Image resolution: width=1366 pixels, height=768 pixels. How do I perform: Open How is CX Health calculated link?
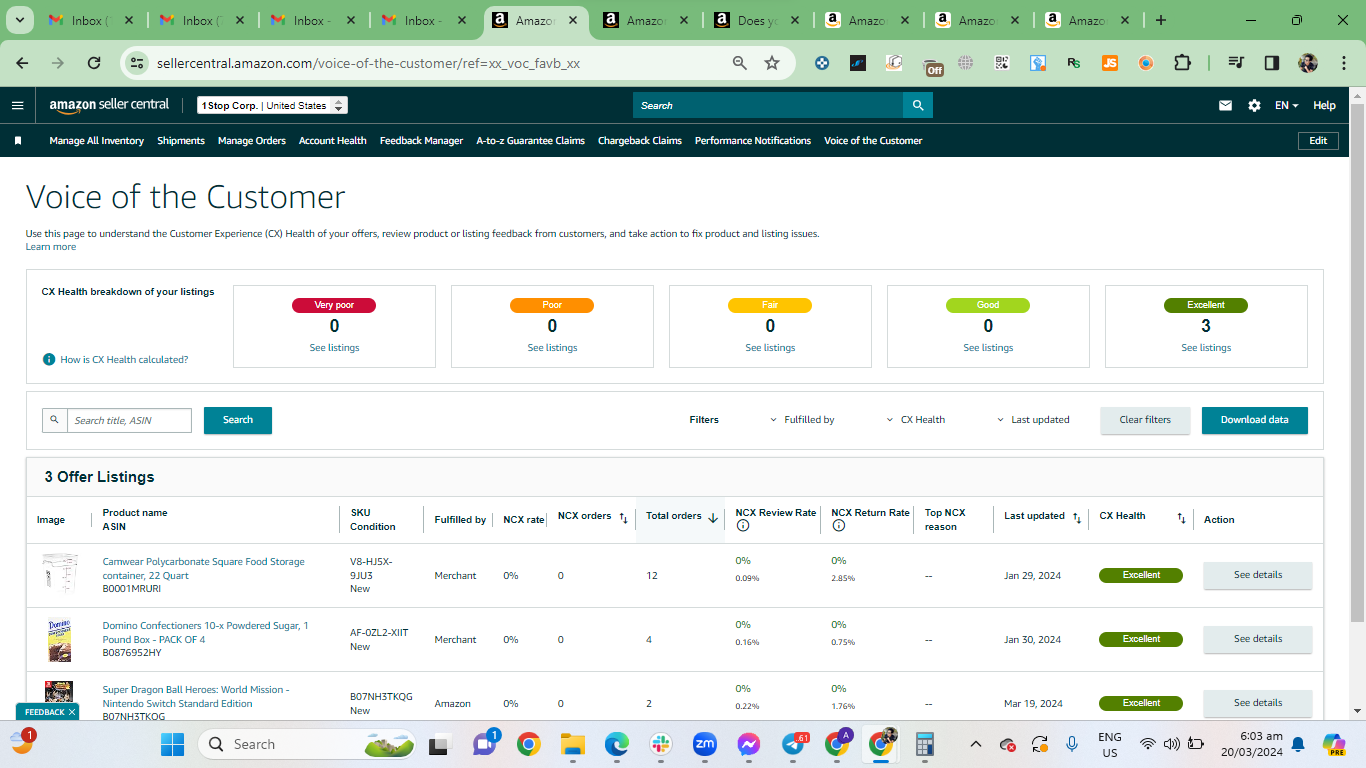124,359
